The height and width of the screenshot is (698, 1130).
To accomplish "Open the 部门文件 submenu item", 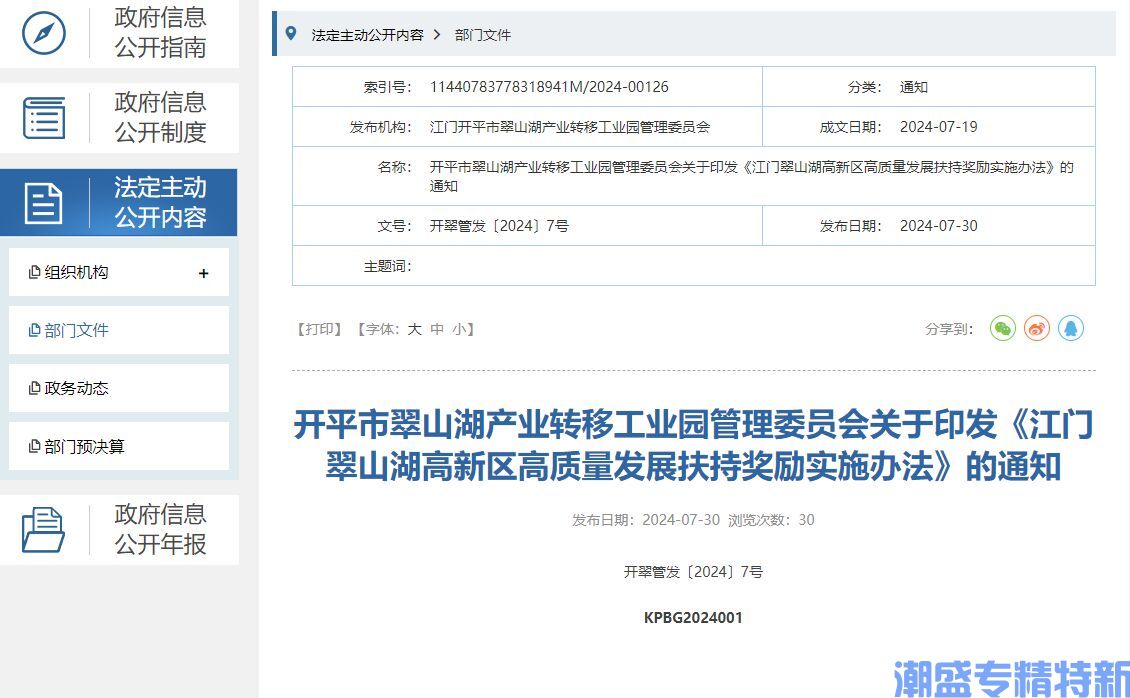I will (x=119, y=330).
